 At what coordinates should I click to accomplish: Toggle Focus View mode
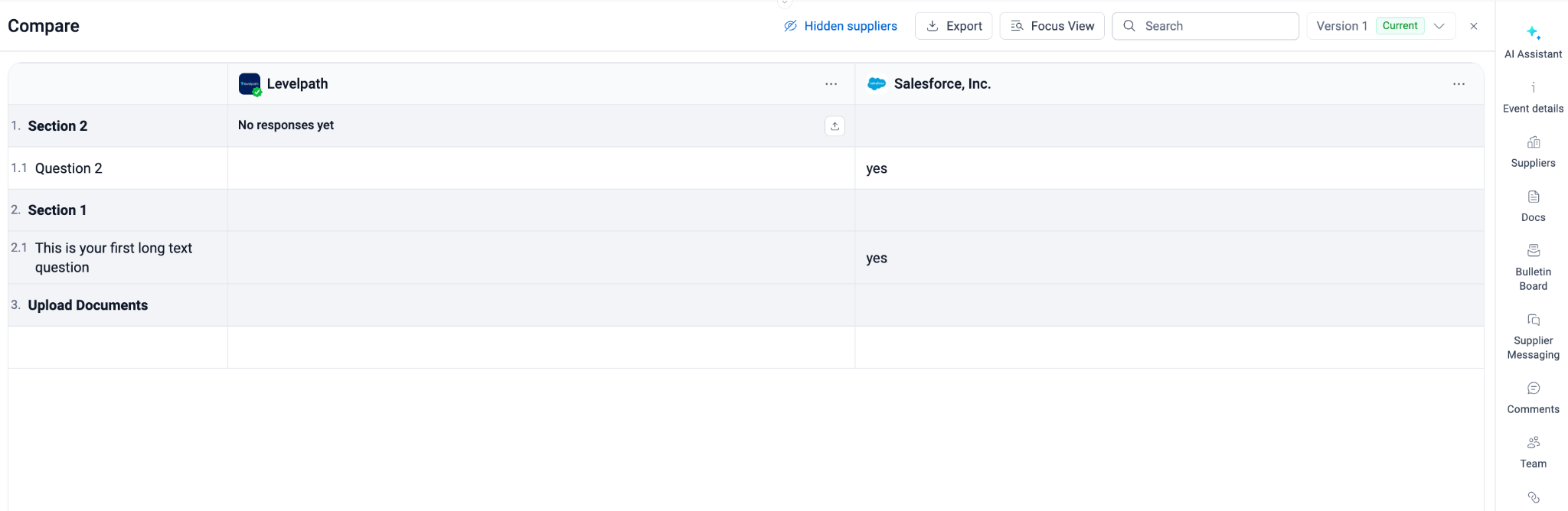[1052, 26]
